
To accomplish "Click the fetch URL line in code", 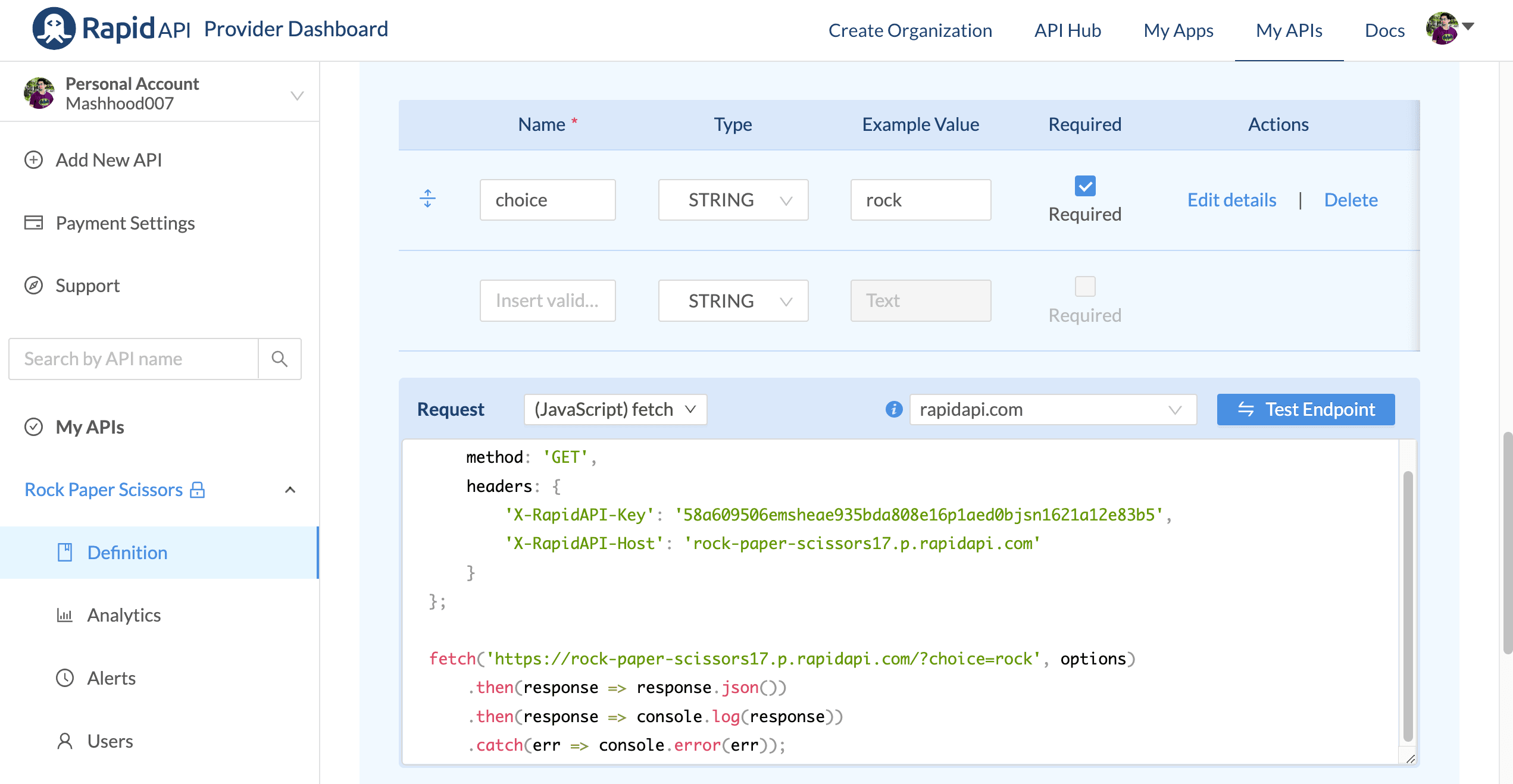I will tap(781, 658).
